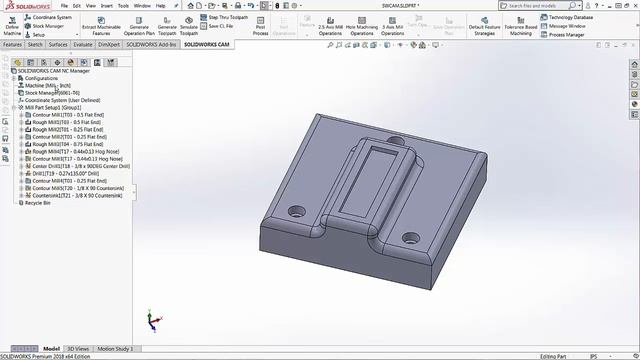The image size is (640, 360).
Task: Expand the Center Drill1 operation
Action: tap(21, 166)
